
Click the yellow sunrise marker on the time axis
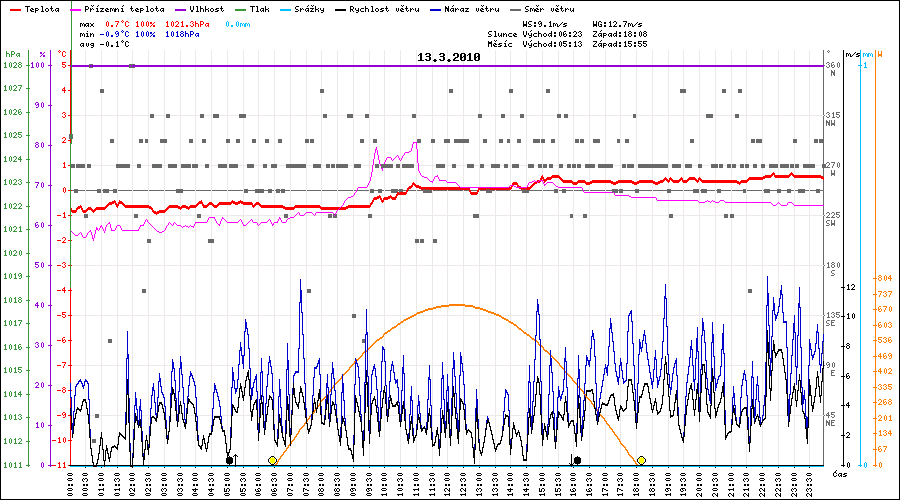tap(272, 460)
